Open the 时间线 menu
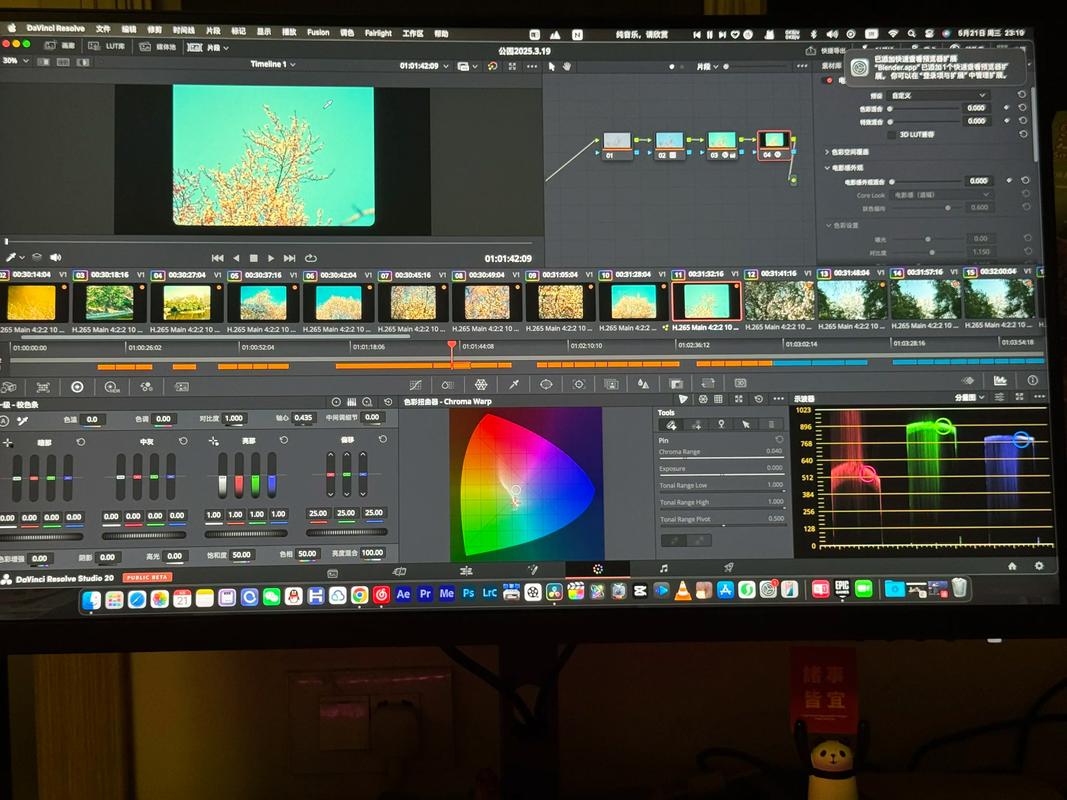 tap(183, 30)
